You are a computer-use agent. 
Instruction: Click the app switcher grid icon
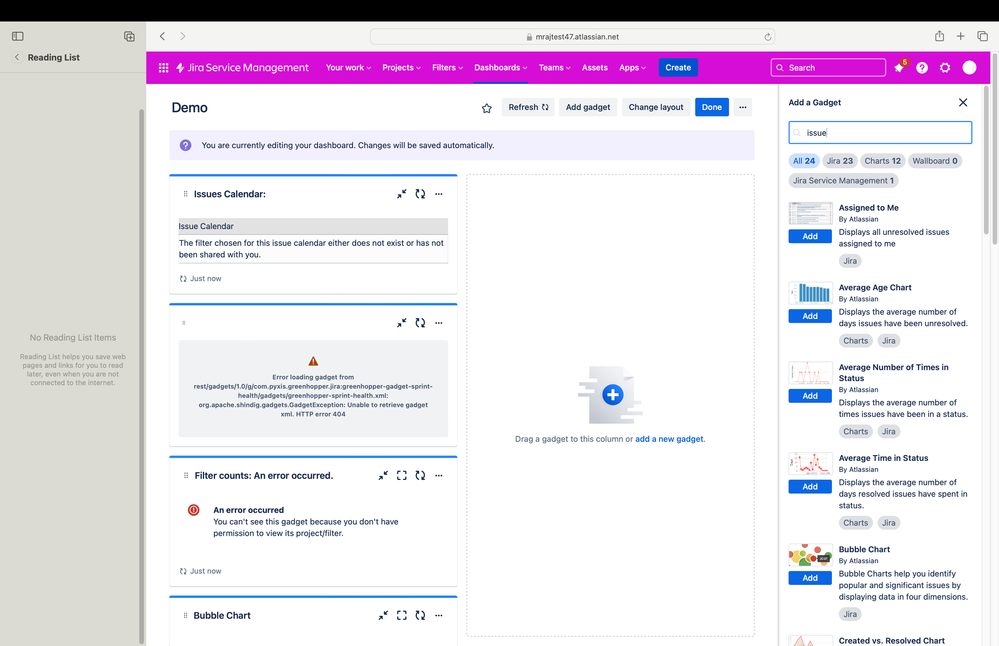click(x=163, y=67)
